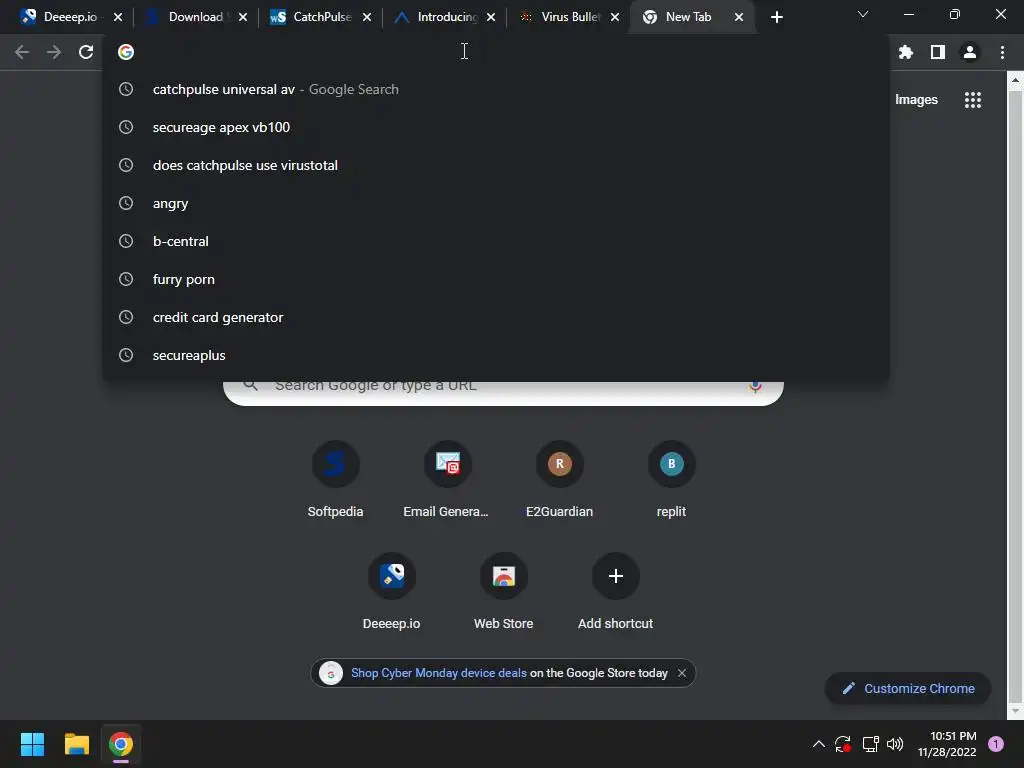1024x768 pixels.
Task: Open the Google apps grid
Action: [x=972, y=100]
